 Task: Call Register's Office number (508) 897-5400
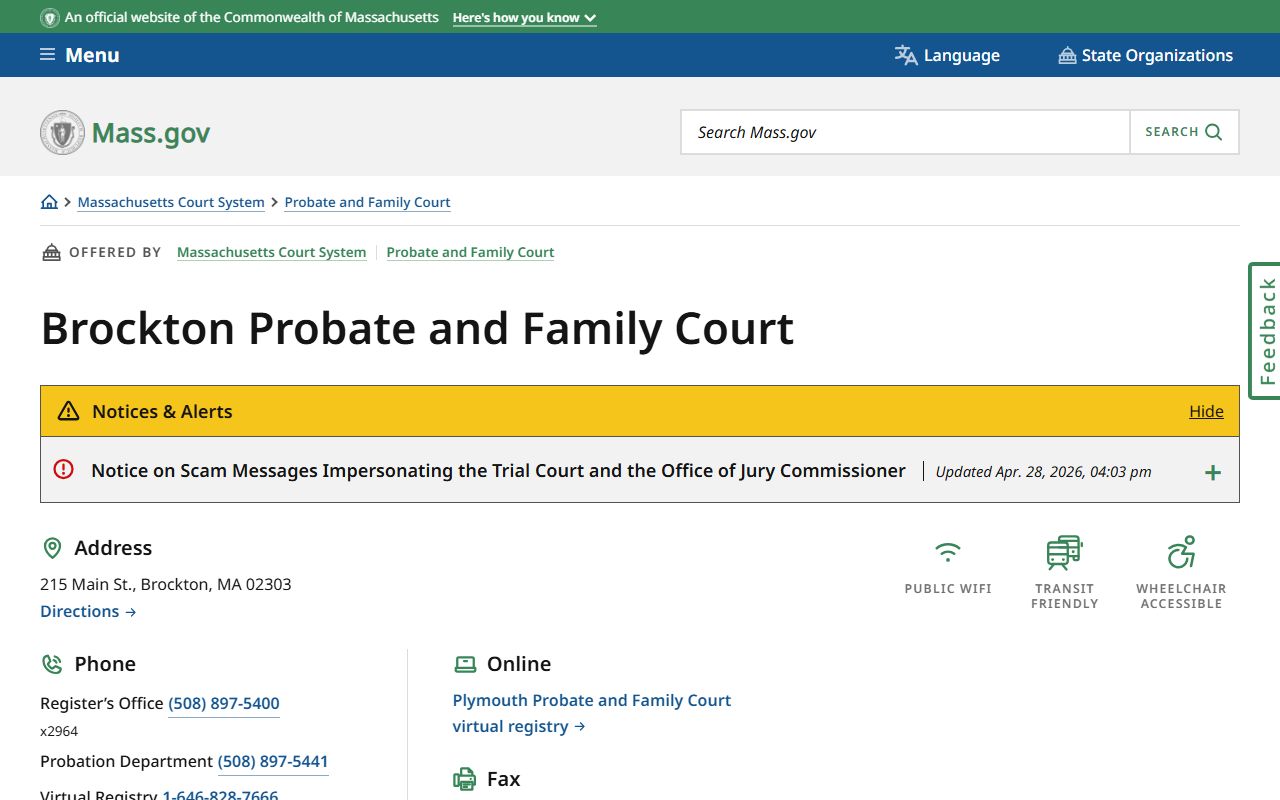point(224,703)
